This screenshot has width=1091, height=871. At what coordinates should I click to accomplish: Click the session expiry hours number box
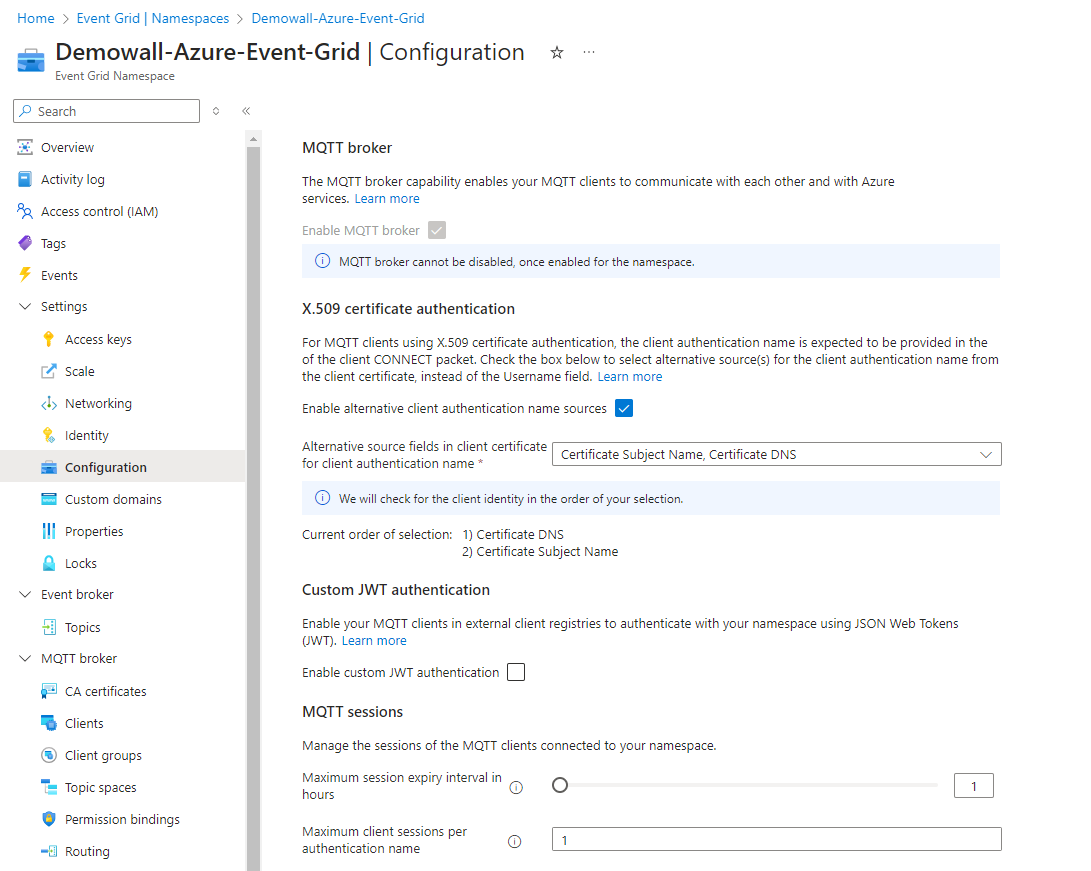pos(973,786)
